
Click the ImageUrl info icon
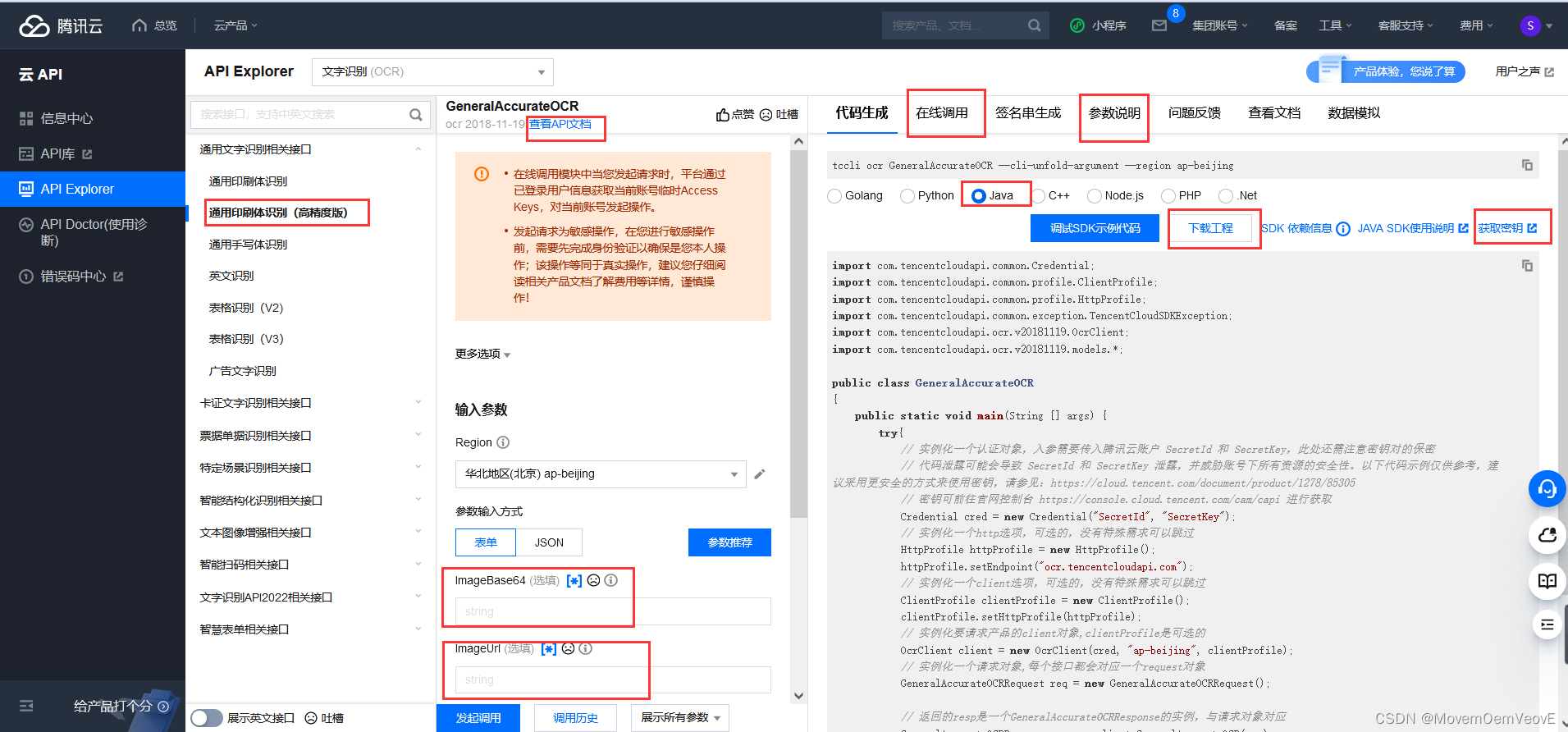pyautogui.click(x=586, y=648)
